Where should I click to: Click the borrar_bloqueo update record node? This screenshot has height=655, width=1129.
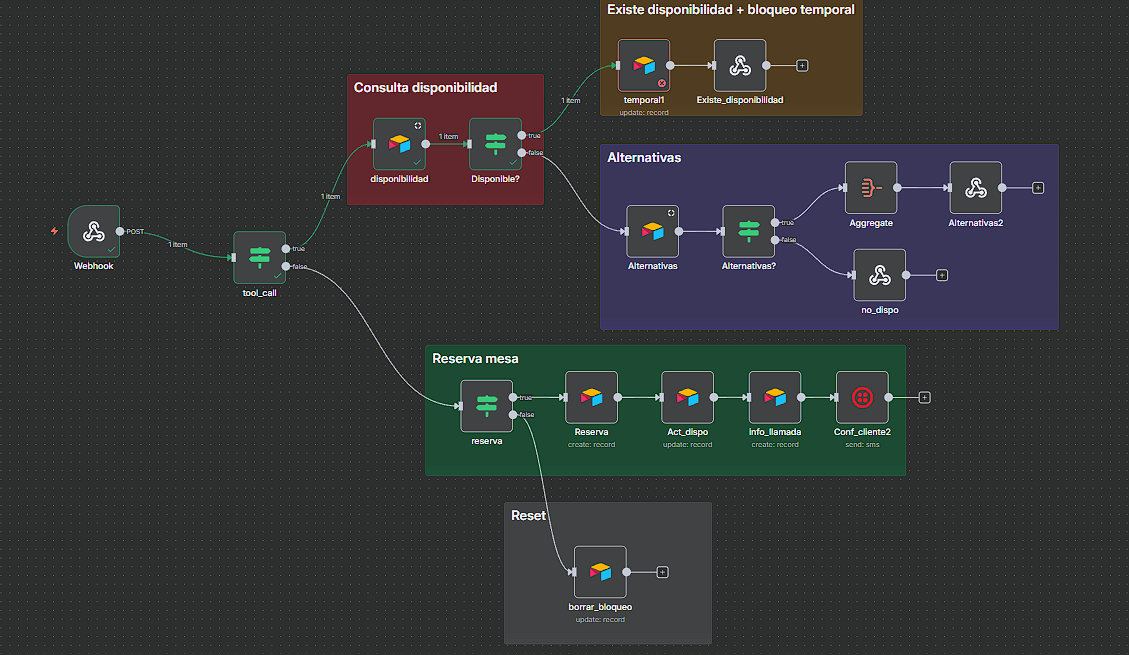(599, 571)
